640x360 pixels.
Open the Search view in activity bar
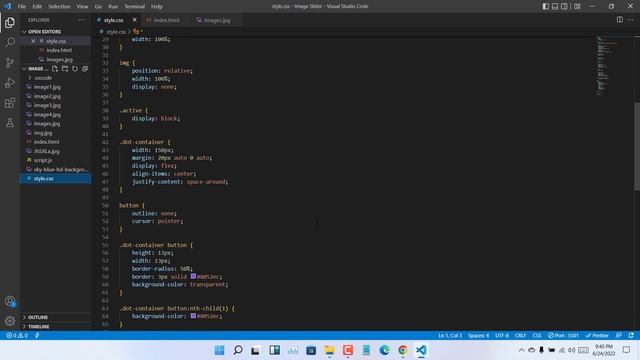10,42
